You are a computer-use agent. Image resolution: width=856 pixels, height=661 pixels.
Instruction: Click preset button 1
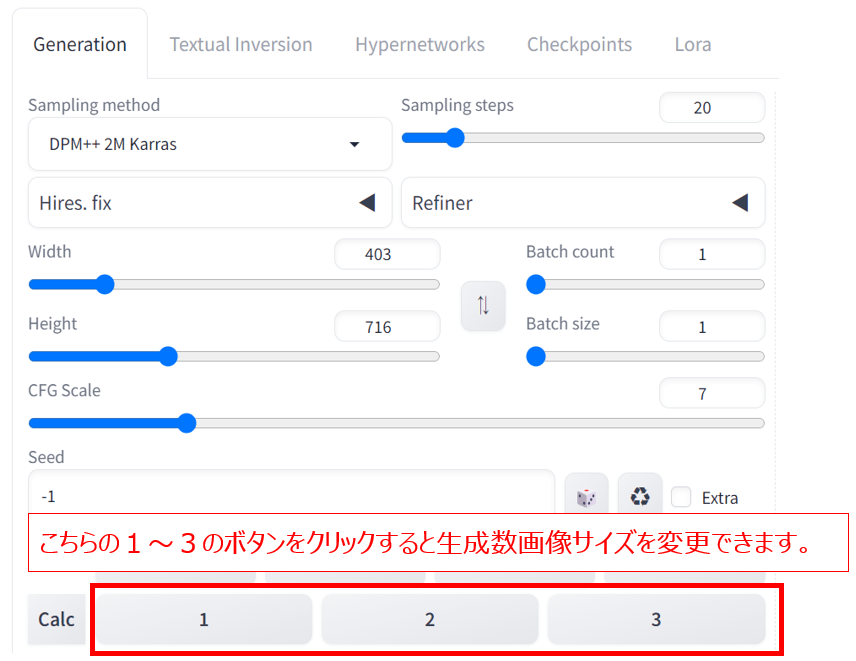(204, 620)
